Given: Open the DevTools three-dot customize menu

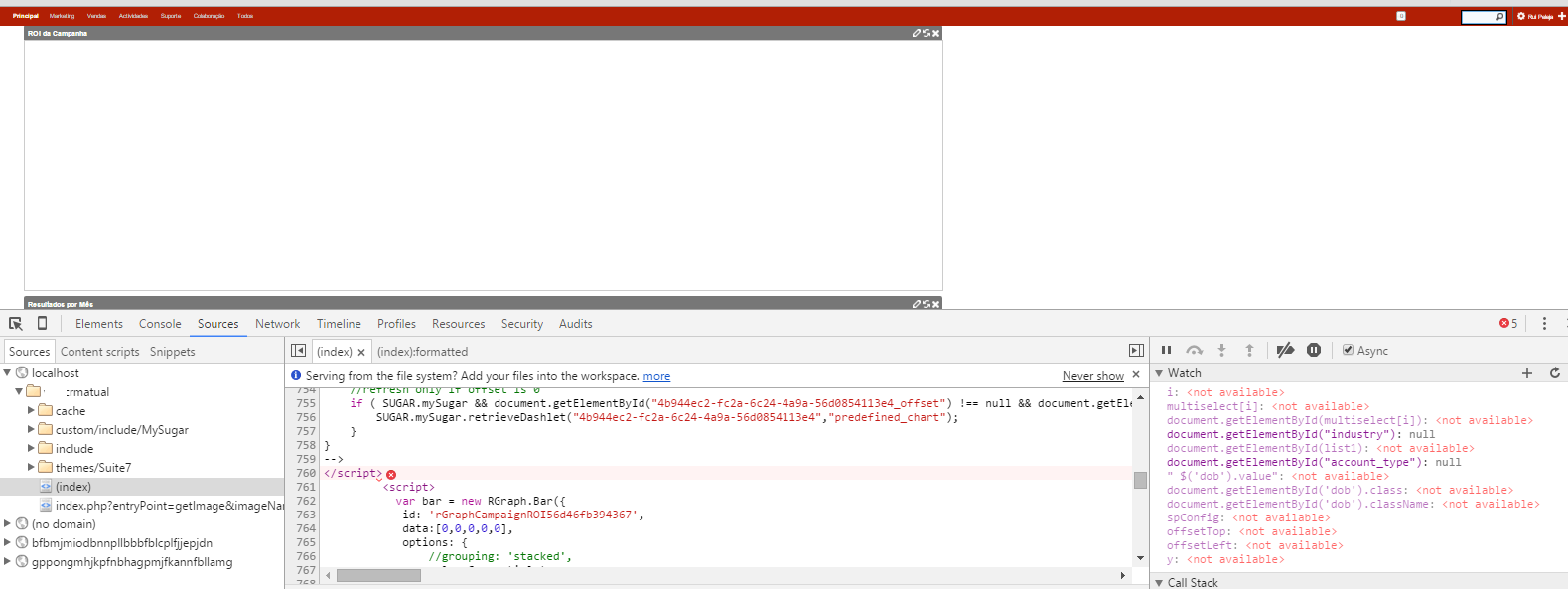Looking at the screenshot, I should (x=1544, y=324).
